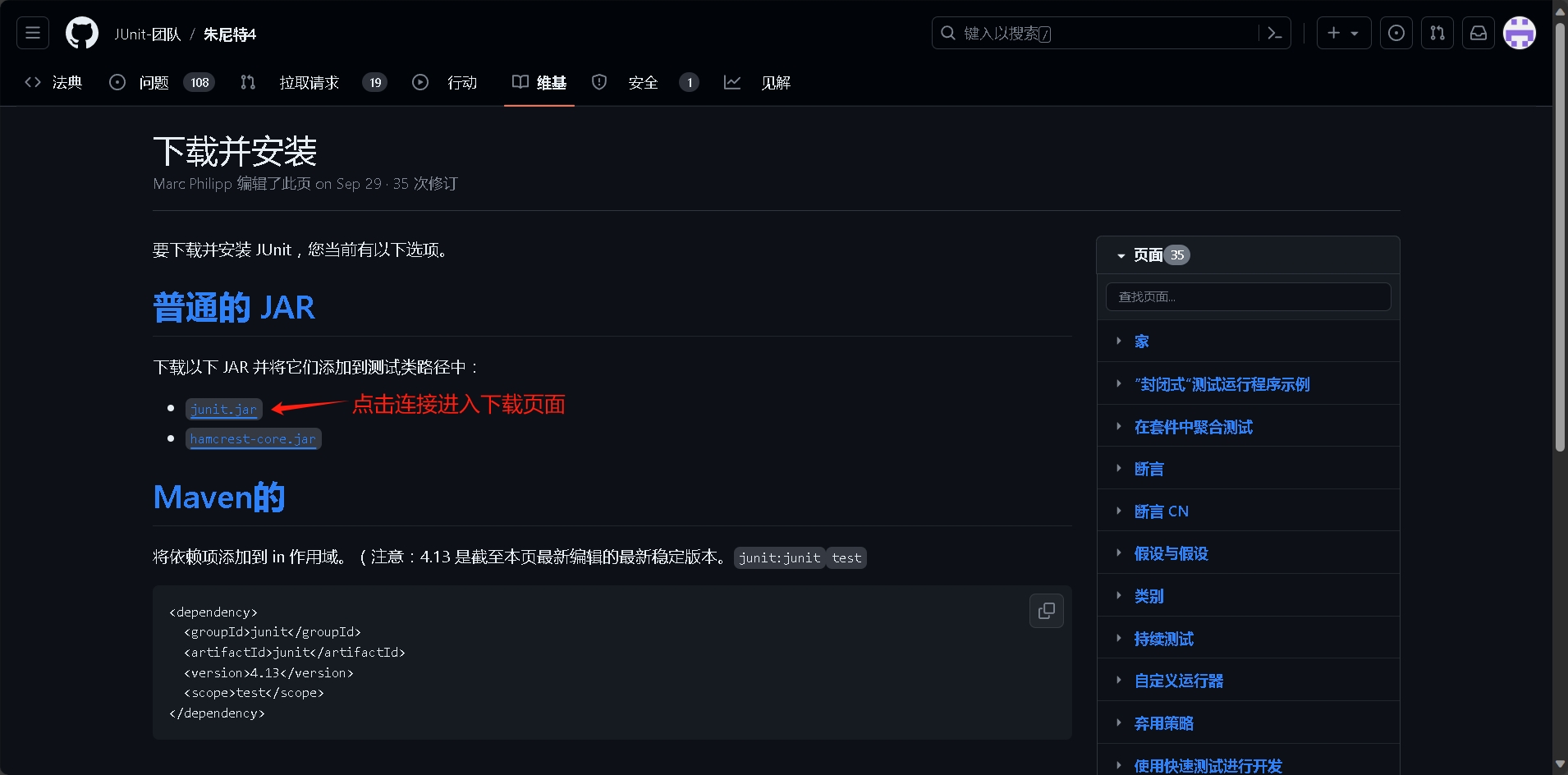This screenshot has width=1568, height=775.
Task: Switch to the 法典 code tab
Action: pos(54,82)
